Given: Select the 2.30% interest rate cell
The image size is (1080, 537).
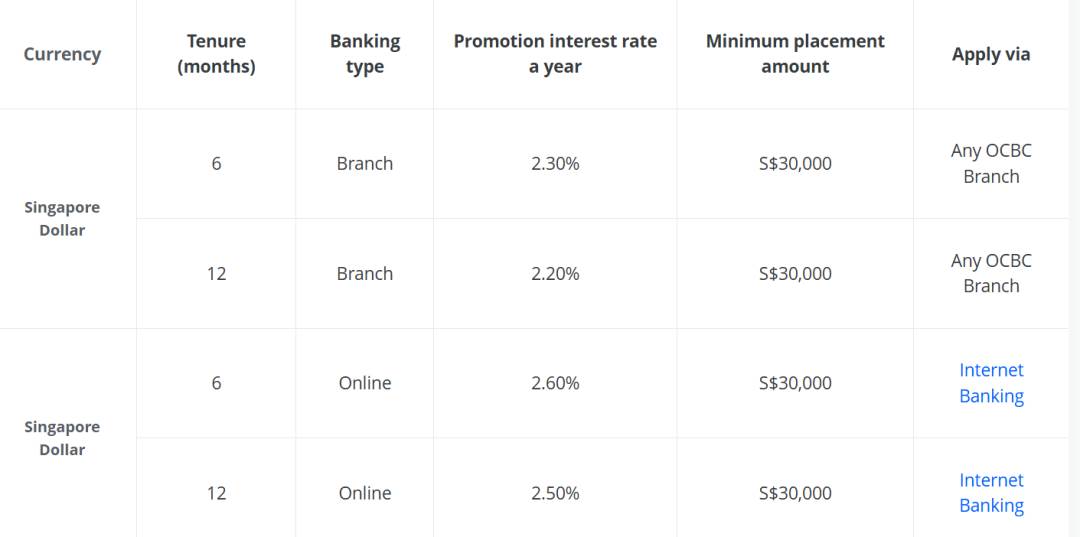Looking at the screenshot, I should (x=555, y=164).
